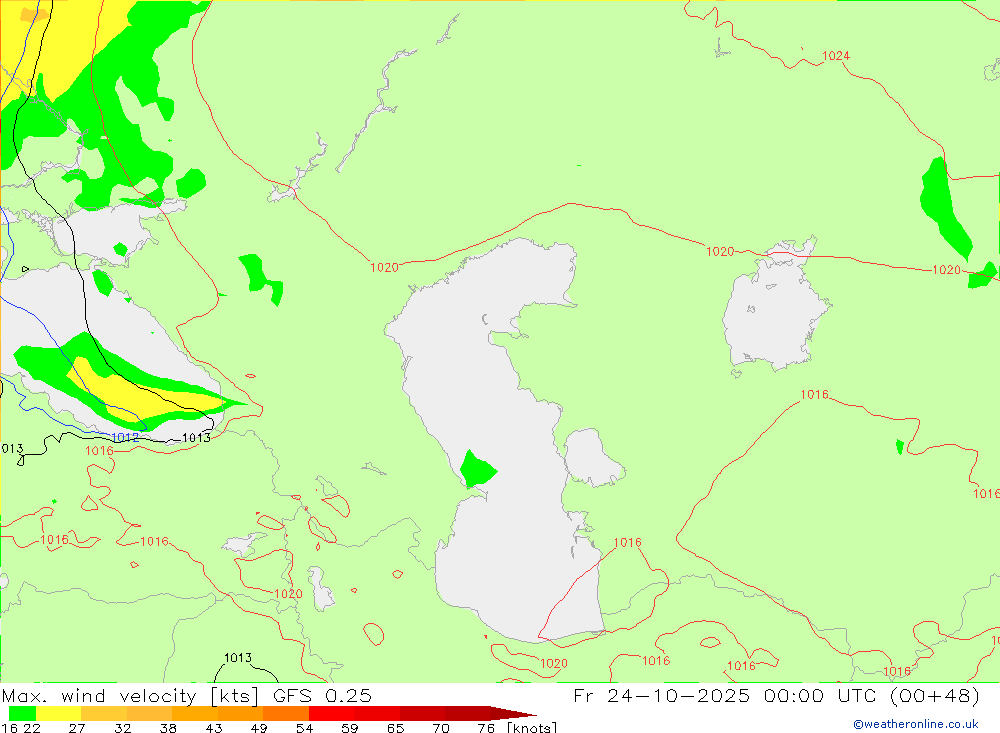Click the '[knots]' unit label in legend

[532, 727]
